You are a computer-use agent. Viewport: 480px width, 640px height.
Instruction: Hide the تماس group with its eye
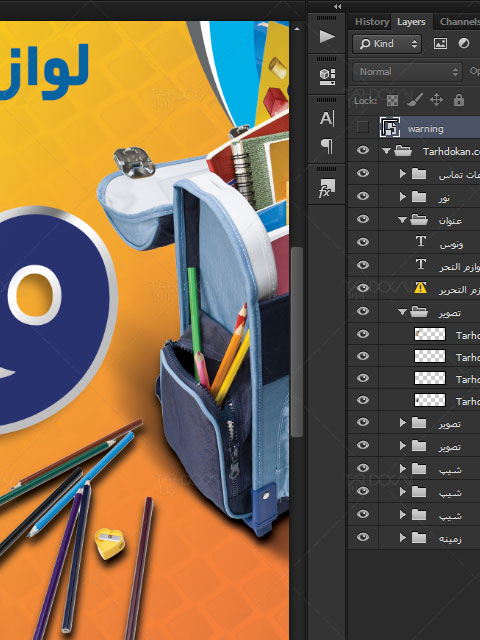(362, 173)
